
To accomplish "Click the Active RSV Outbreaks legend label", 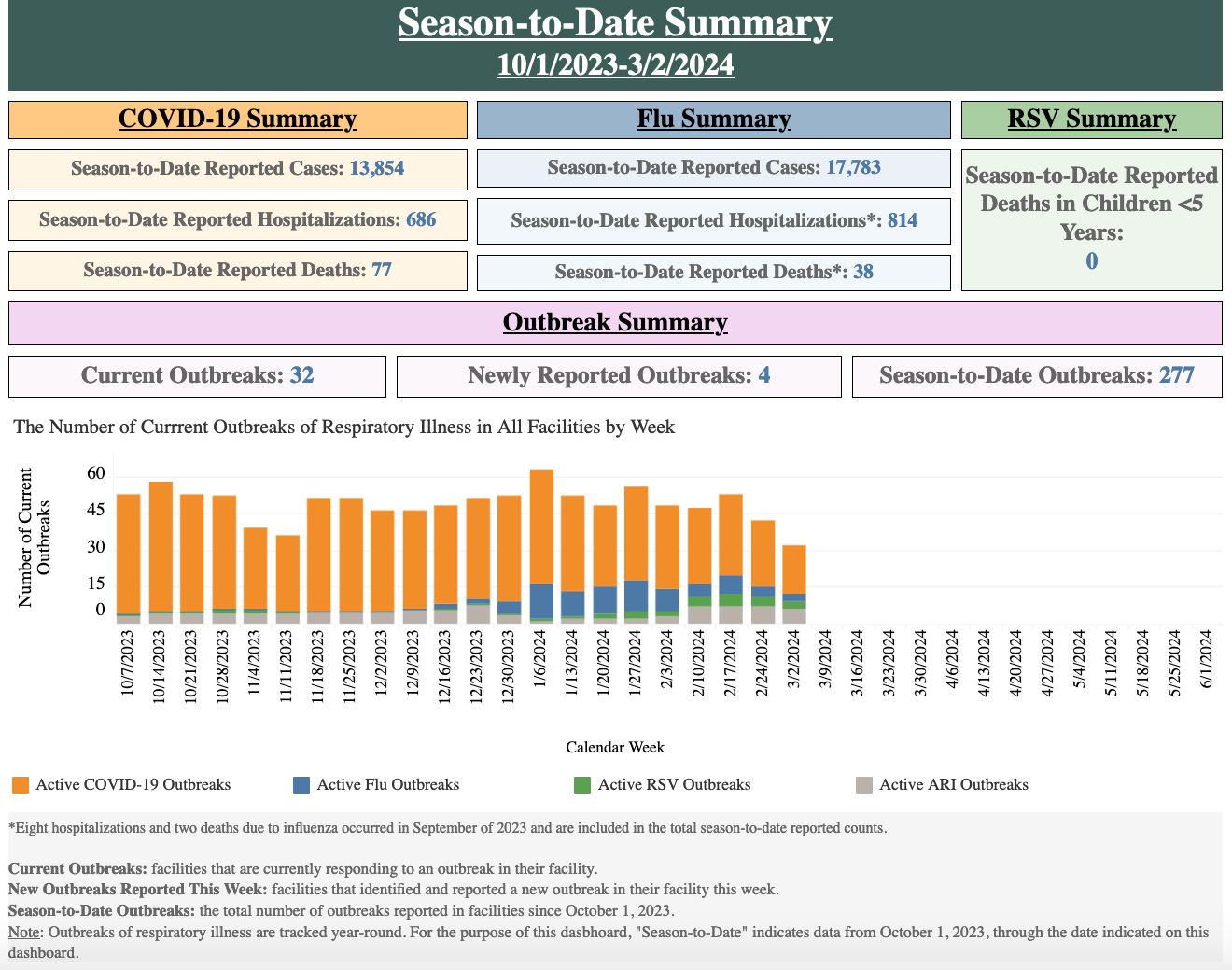I will [675, 785].
